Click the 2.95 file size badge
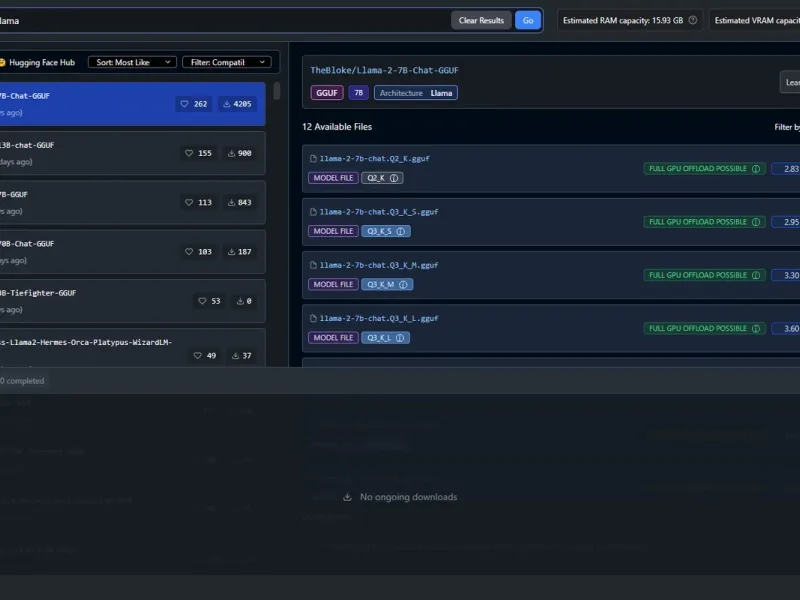Image resolution: width=800 pixels, height=600 pixels. (786, 222)
